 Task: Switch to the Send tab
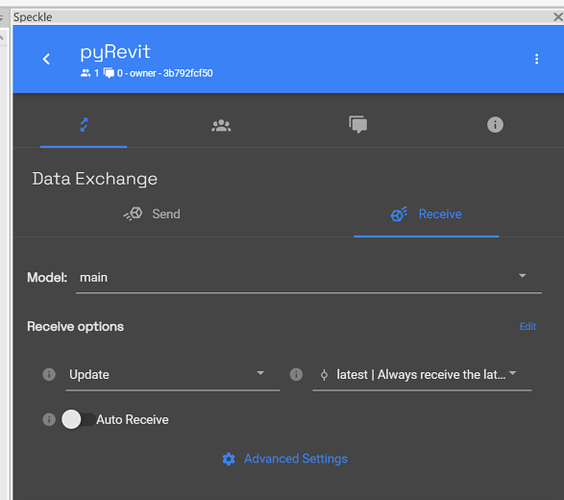coord(152,214)
